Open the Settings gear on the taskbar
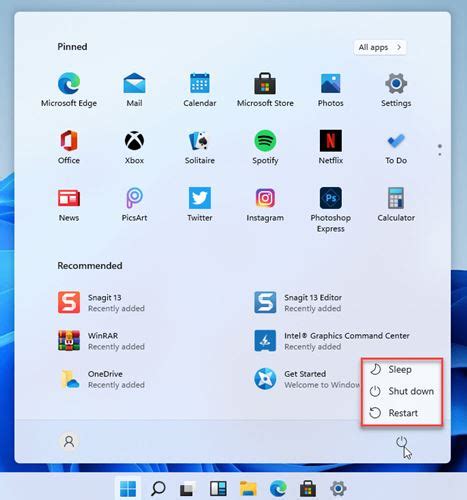 [x=338, y=489]
